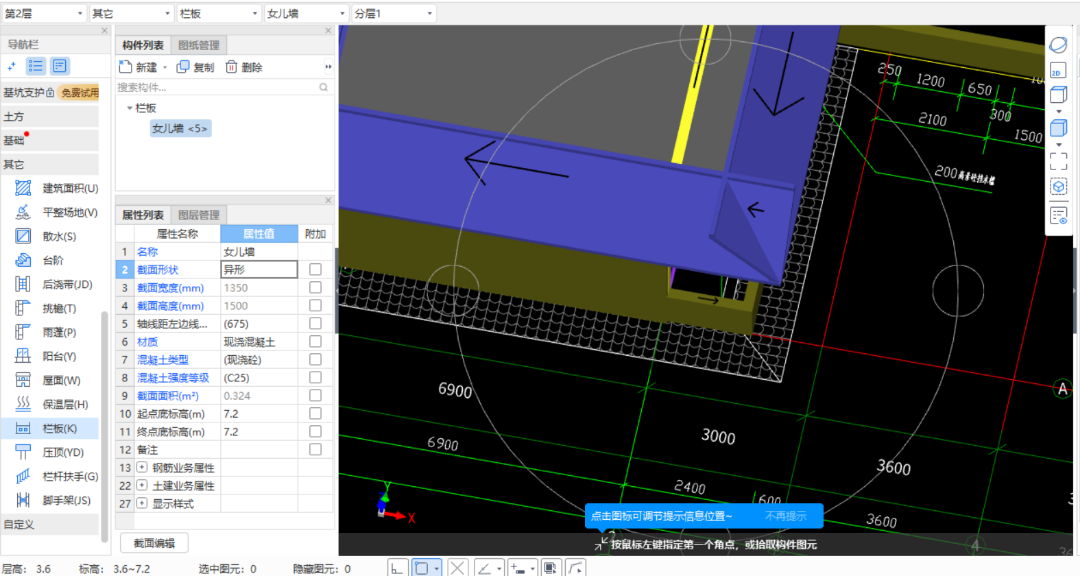Click the plus dynamic input icon
This screenshot has width=1080, height=576.
coord(518,568)
